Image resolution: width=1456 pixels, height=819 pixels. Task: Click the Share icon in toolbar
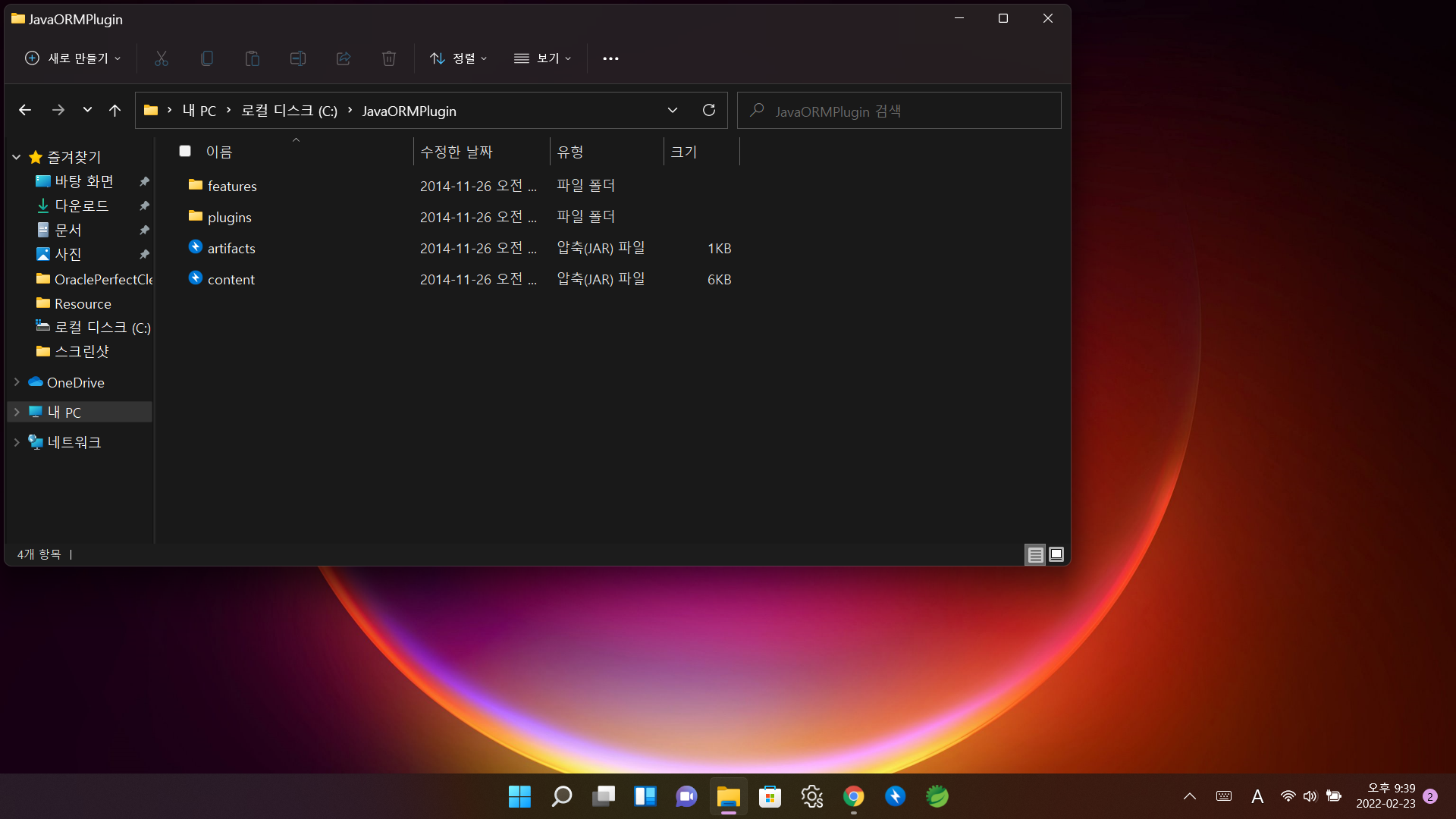tap(344, 58)
